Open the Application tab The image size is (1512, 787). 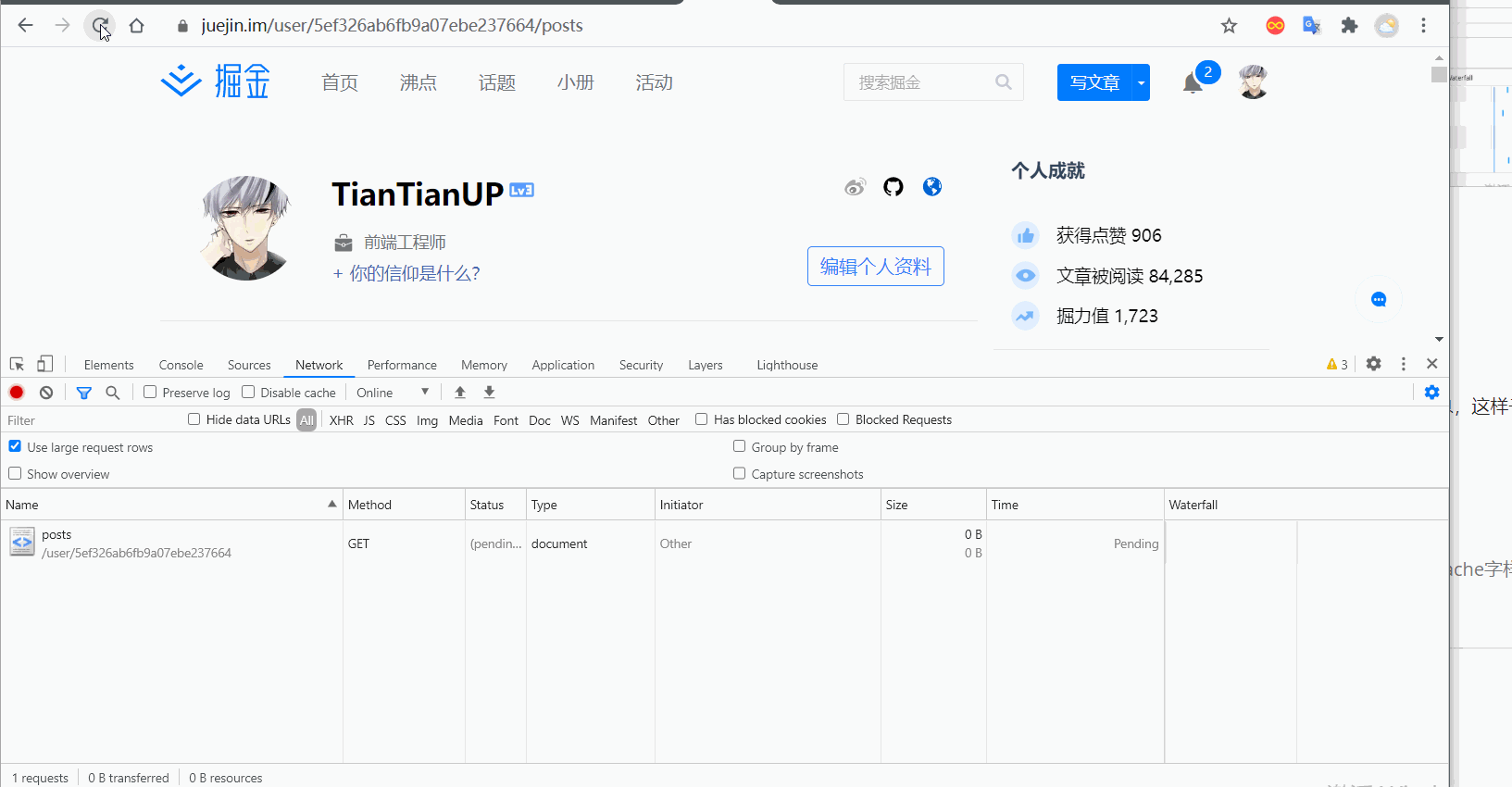click(563, 365)
